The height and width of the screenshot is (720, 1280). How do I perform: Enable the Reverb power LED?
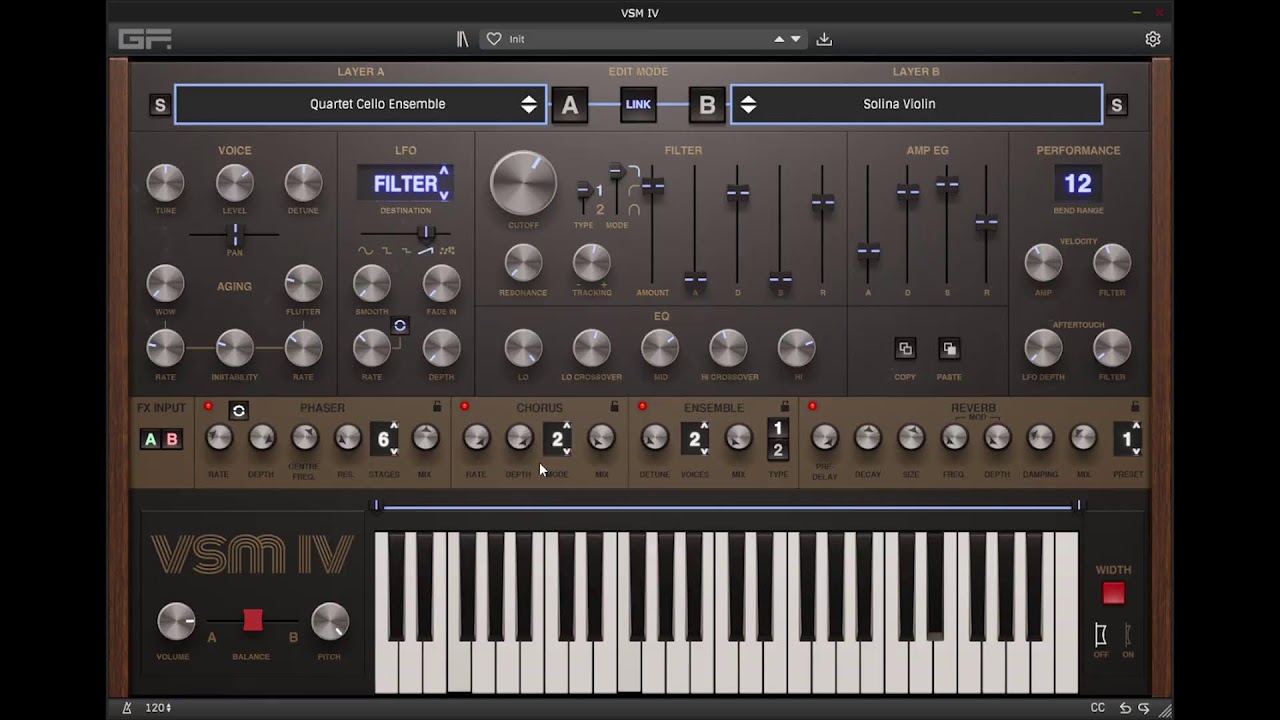[x=813, y=407]
